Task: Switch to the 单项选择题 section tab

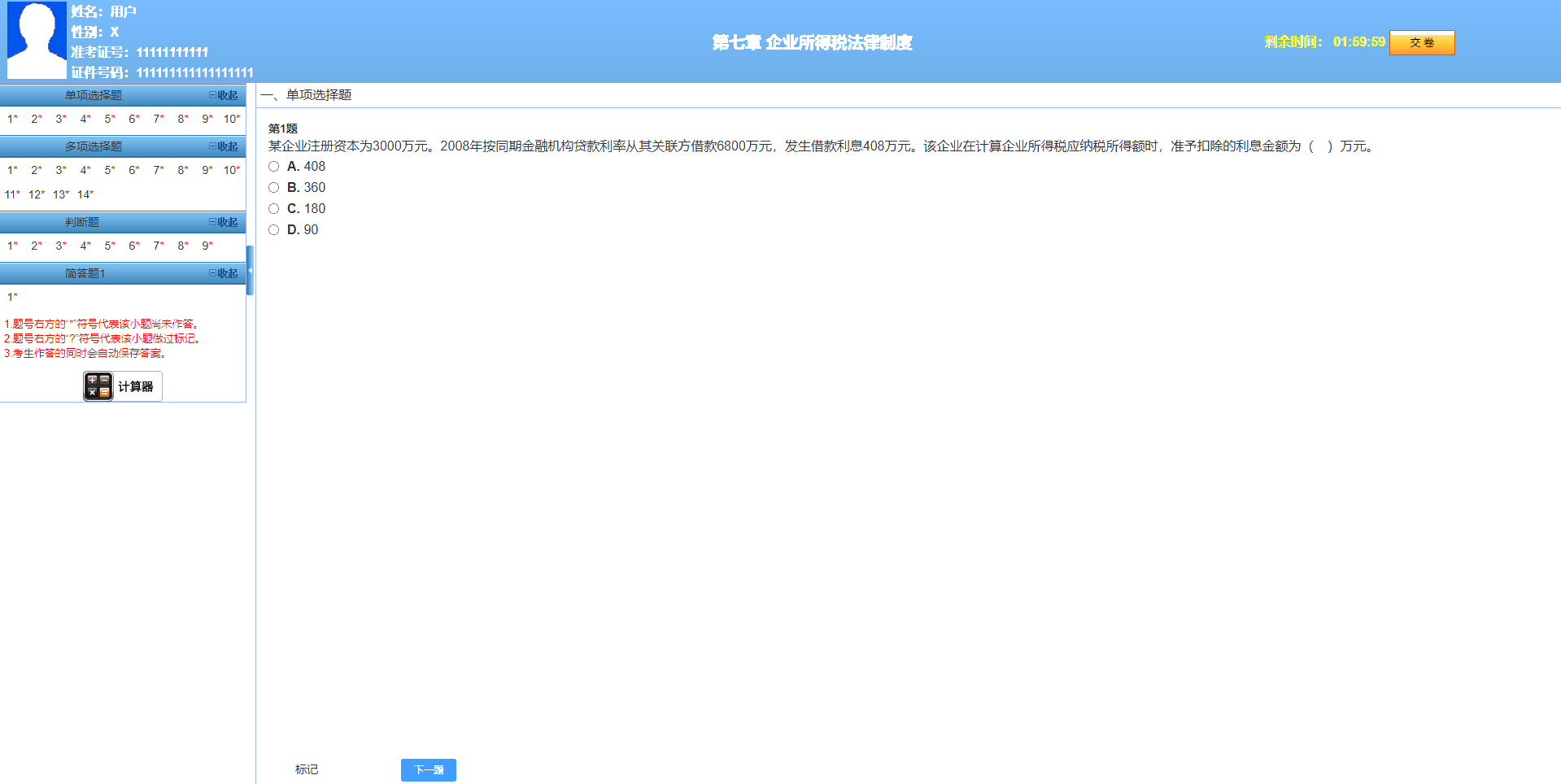Action: 92,95
